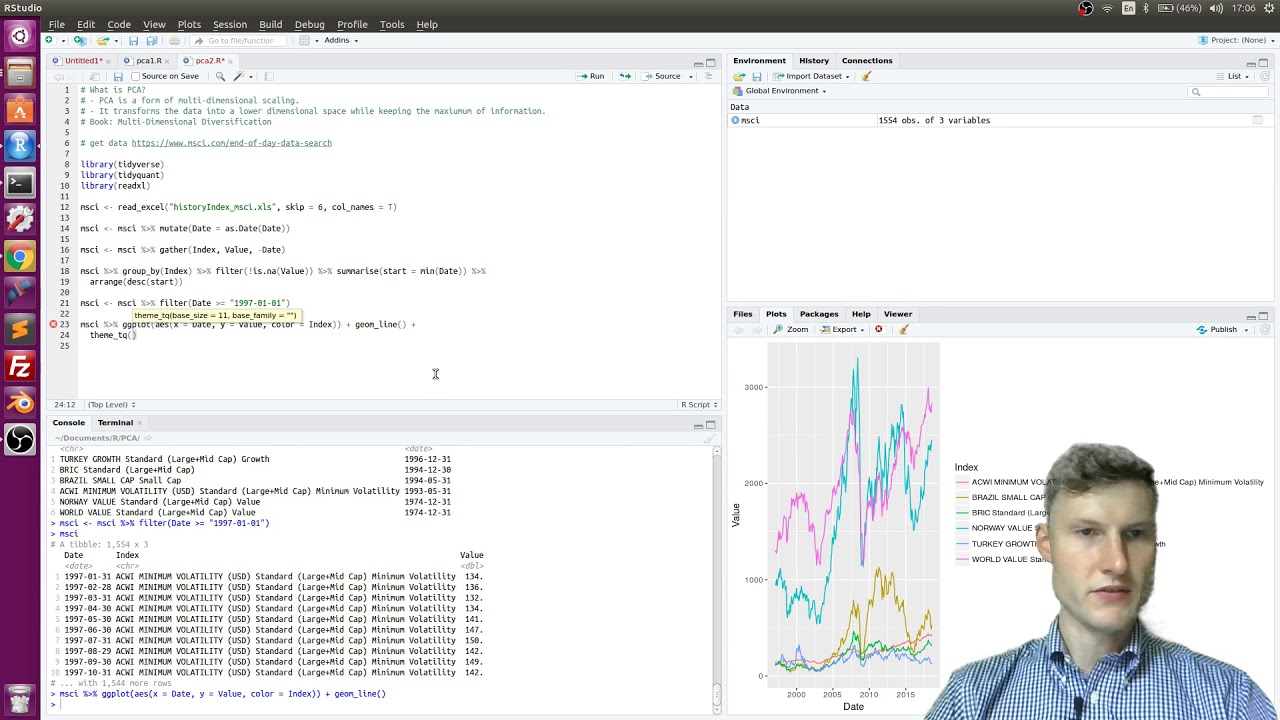Image resolution: width=1280 pixels, height=720 pixels.
Task: Click the Create Project icon
Action: [81, 40]
